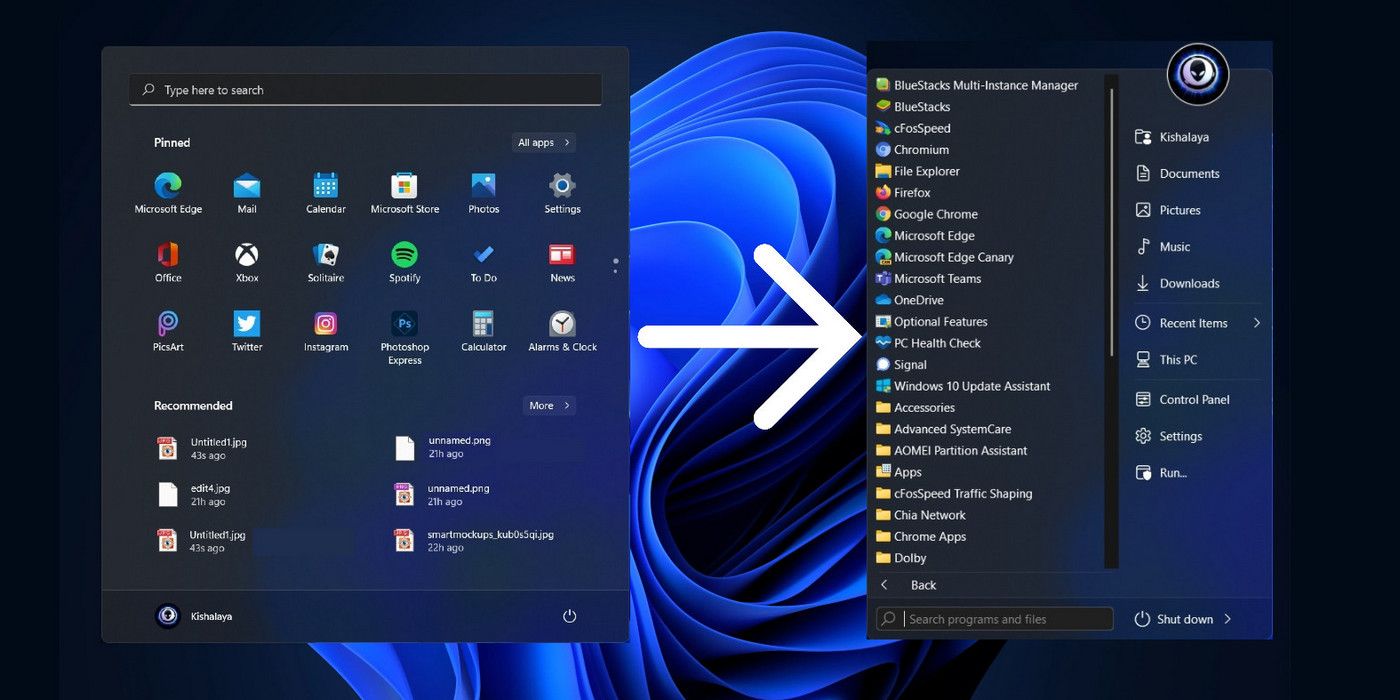
Task: Click the Instagram pinned icon
Action: (x=325, y=325)
